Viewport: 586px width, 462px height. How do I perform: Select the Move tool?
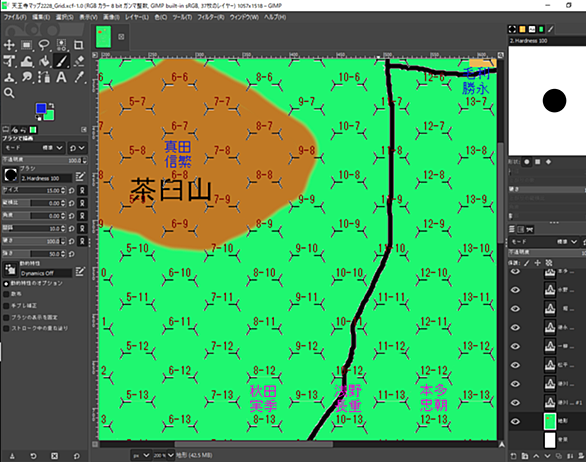click(x=9, y=45)
